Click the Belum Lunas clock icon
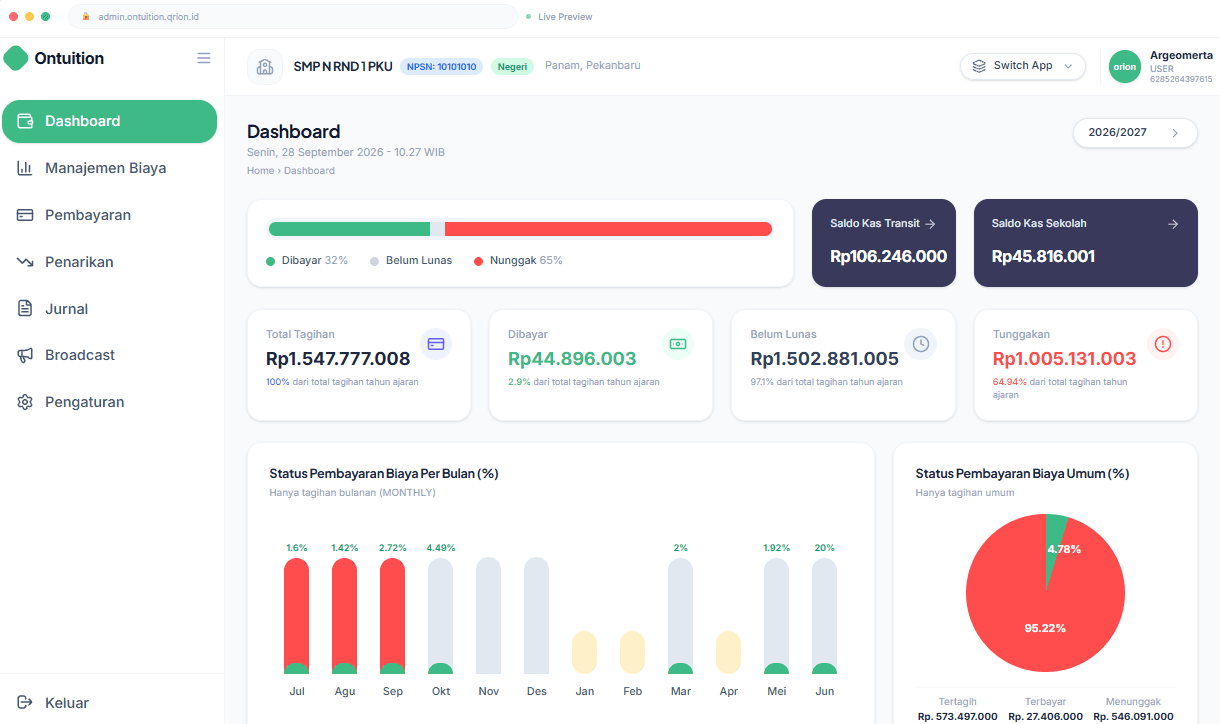 point(921,343)
